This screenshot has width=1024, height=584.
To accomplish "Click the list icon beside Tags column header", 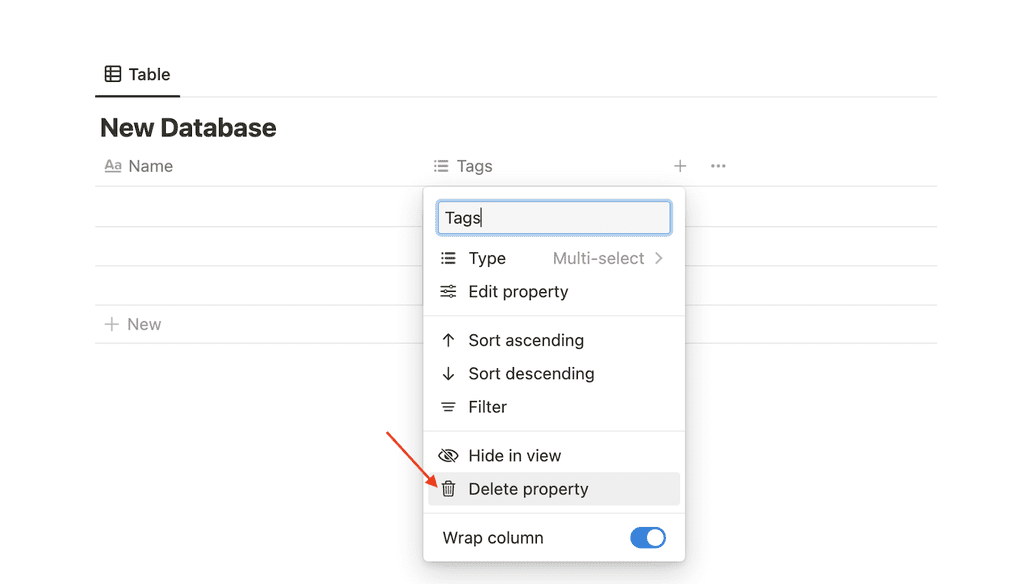I will pos(441,166).
